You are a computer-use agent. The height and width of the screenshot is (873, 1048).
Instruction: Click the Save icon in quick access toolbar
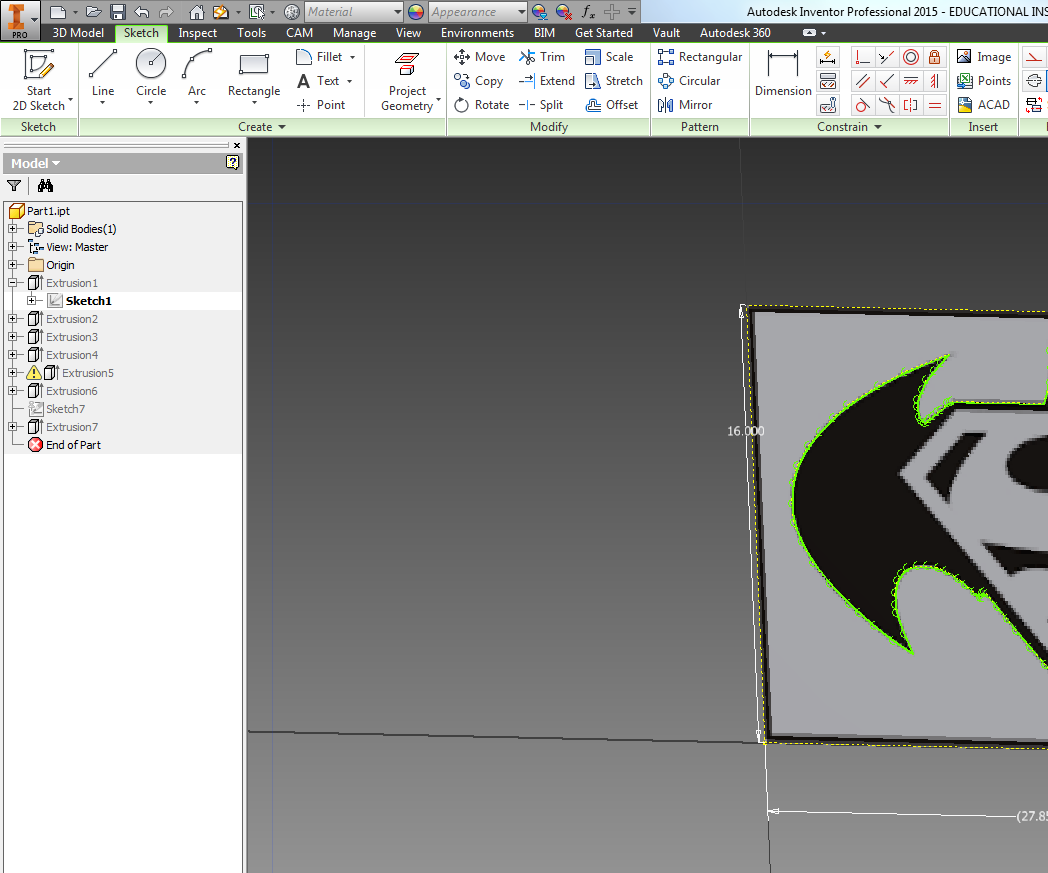(x=118, y=12)
